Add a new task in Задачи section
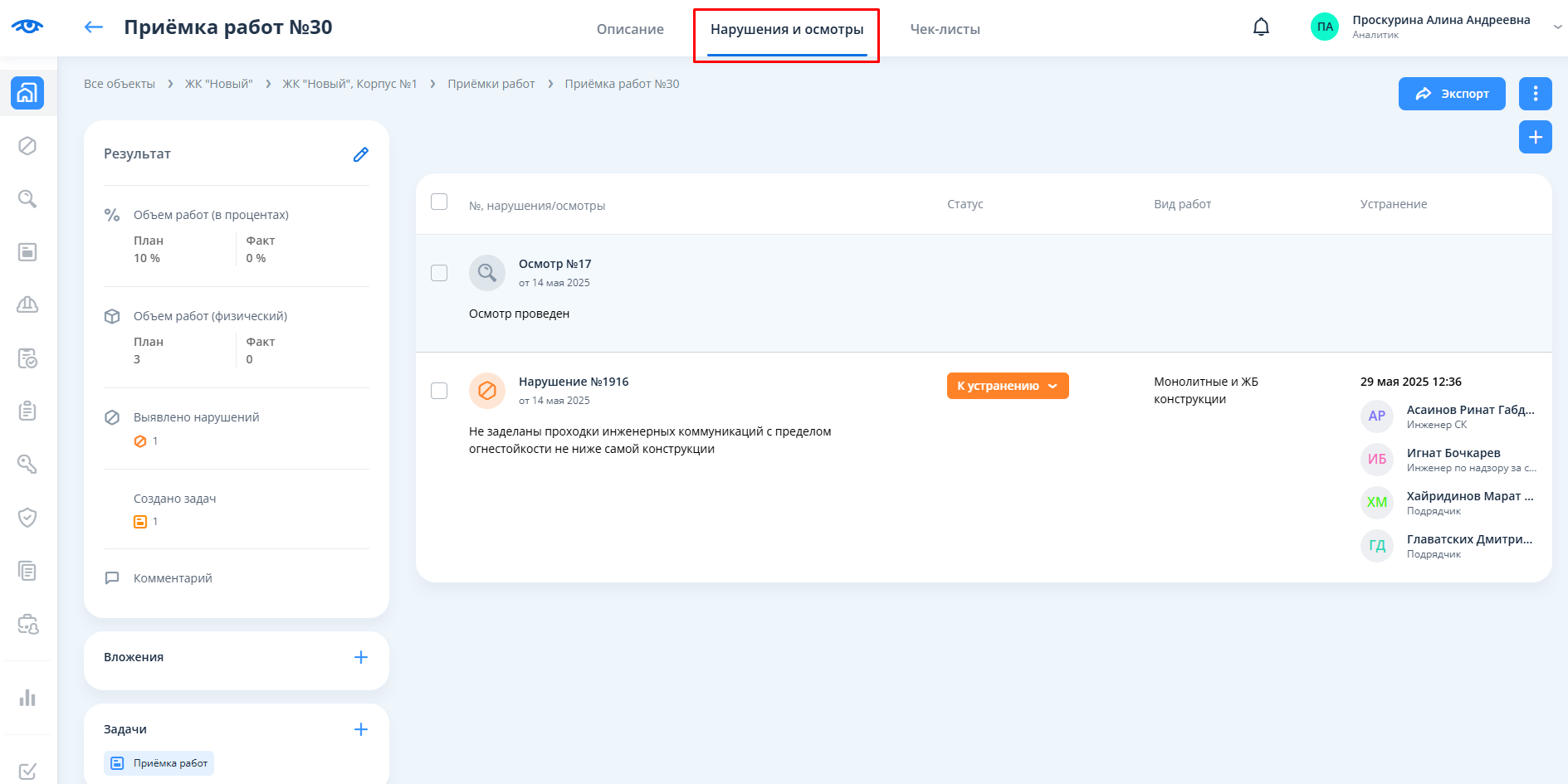The height and width of the screenshot is (784, 1568). 360,729
